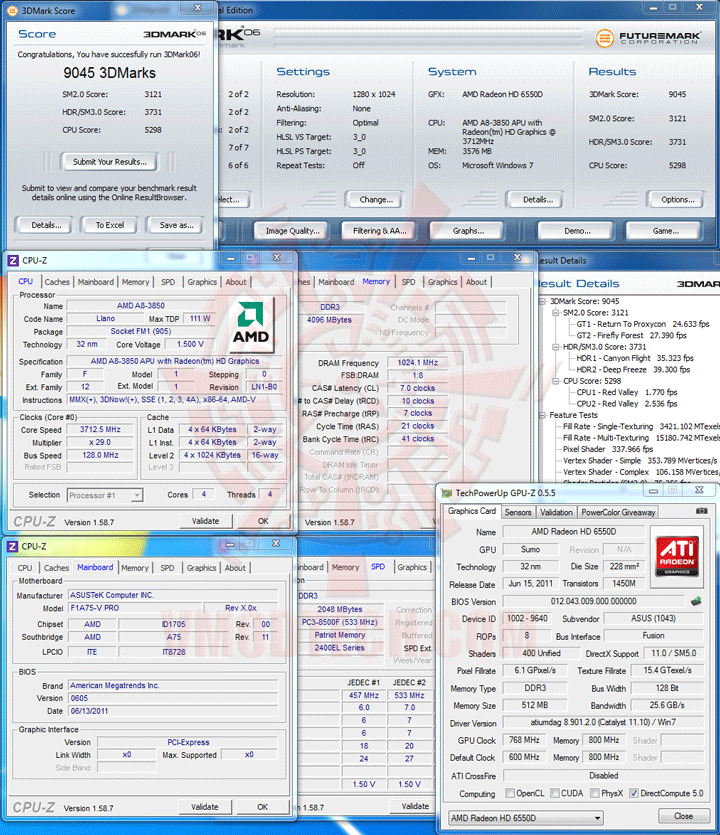Select Graphics Card tab in GPU-Z
Viewport: 720px width, 835px height.
472,511
